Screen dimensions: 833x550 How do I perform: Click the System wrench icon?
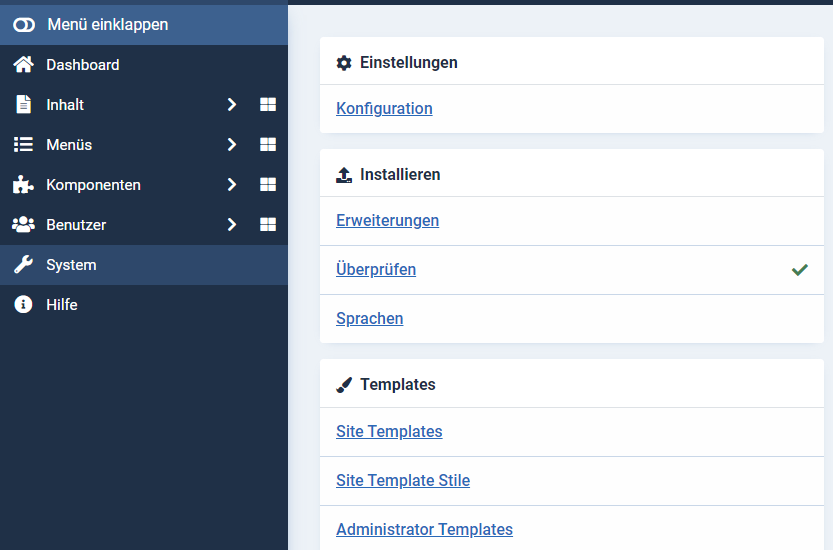23,265
